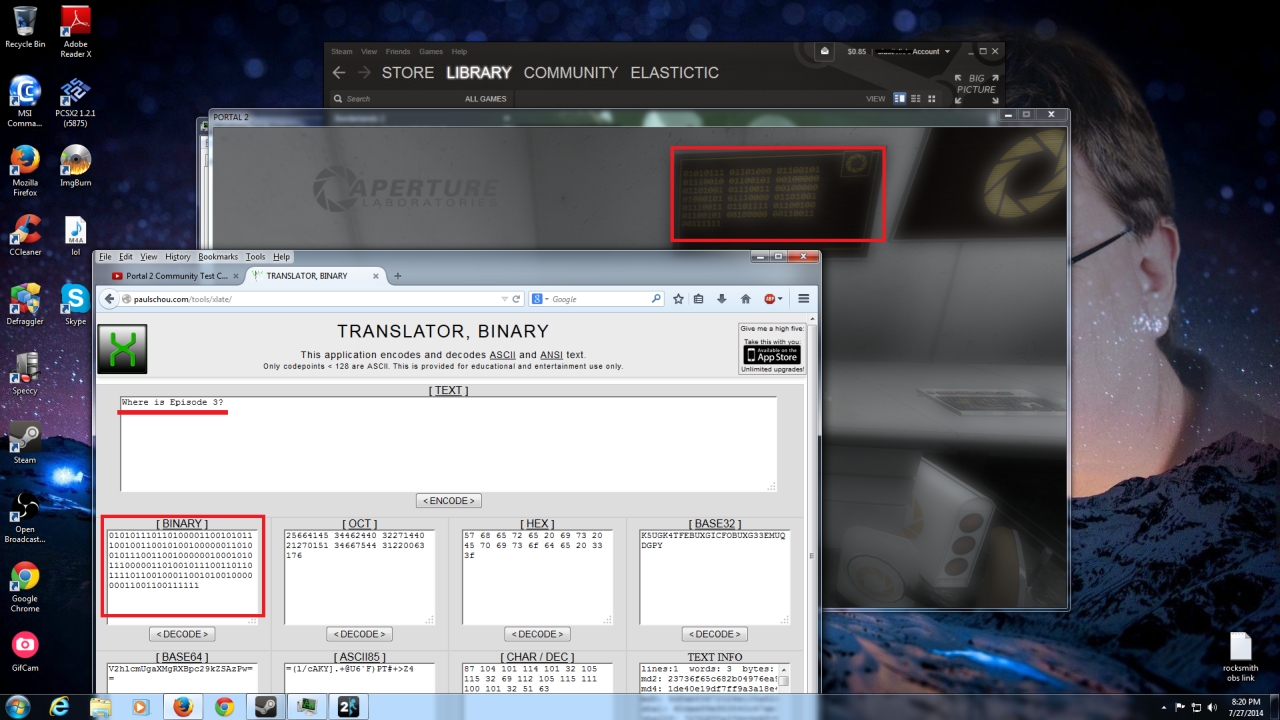This screenshot has height=720, width=1280.
Task: Open Skype desktop icon
Action: pyautogui.click(x=75, y=305)
